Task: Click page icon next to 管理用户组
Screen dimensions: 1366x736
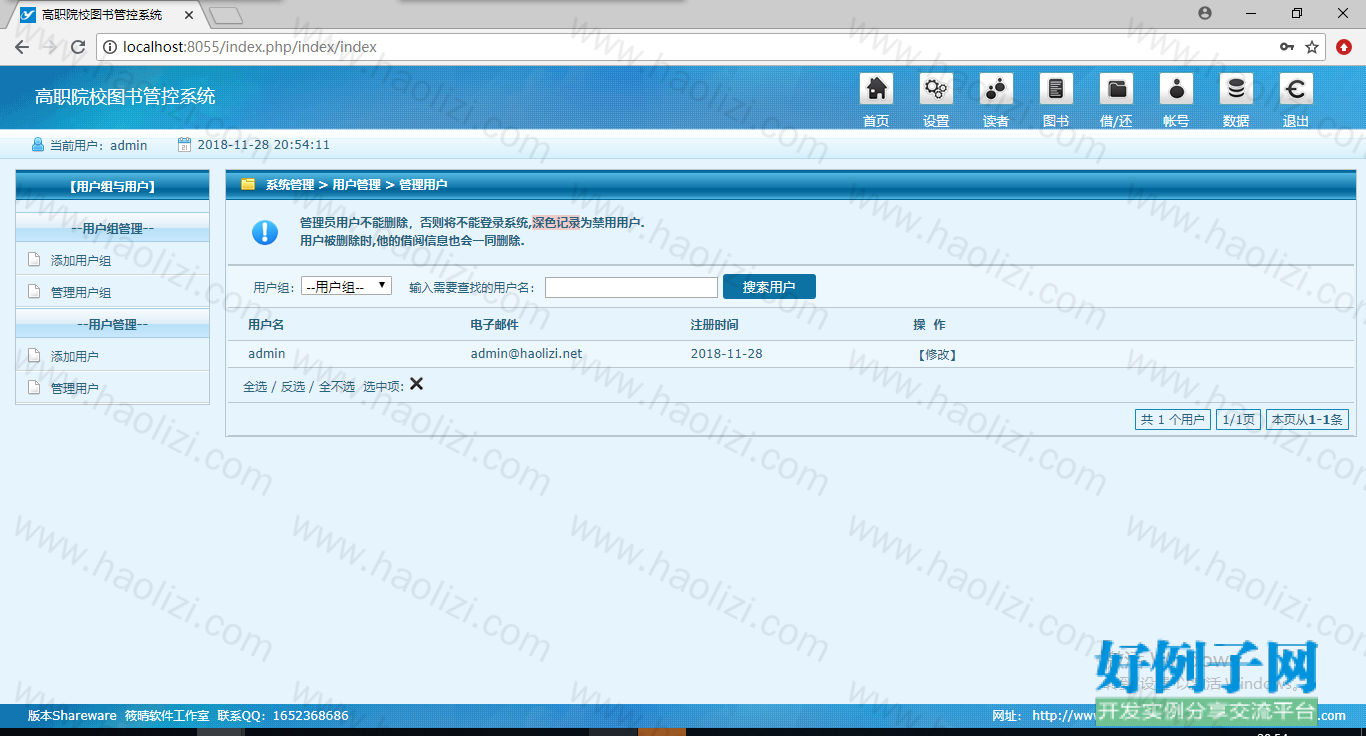Action: [34, 292]
